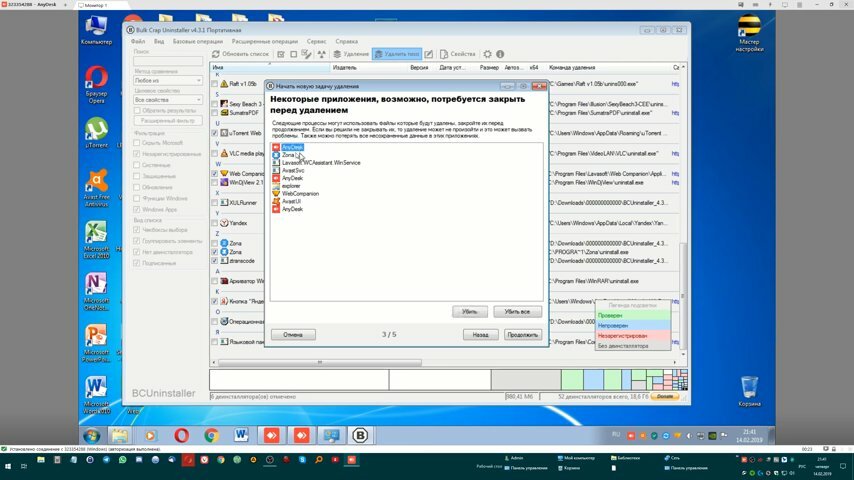Click the Расширенный фильтр button
This screenshot has width=854, height=480.
coord(168,120)
